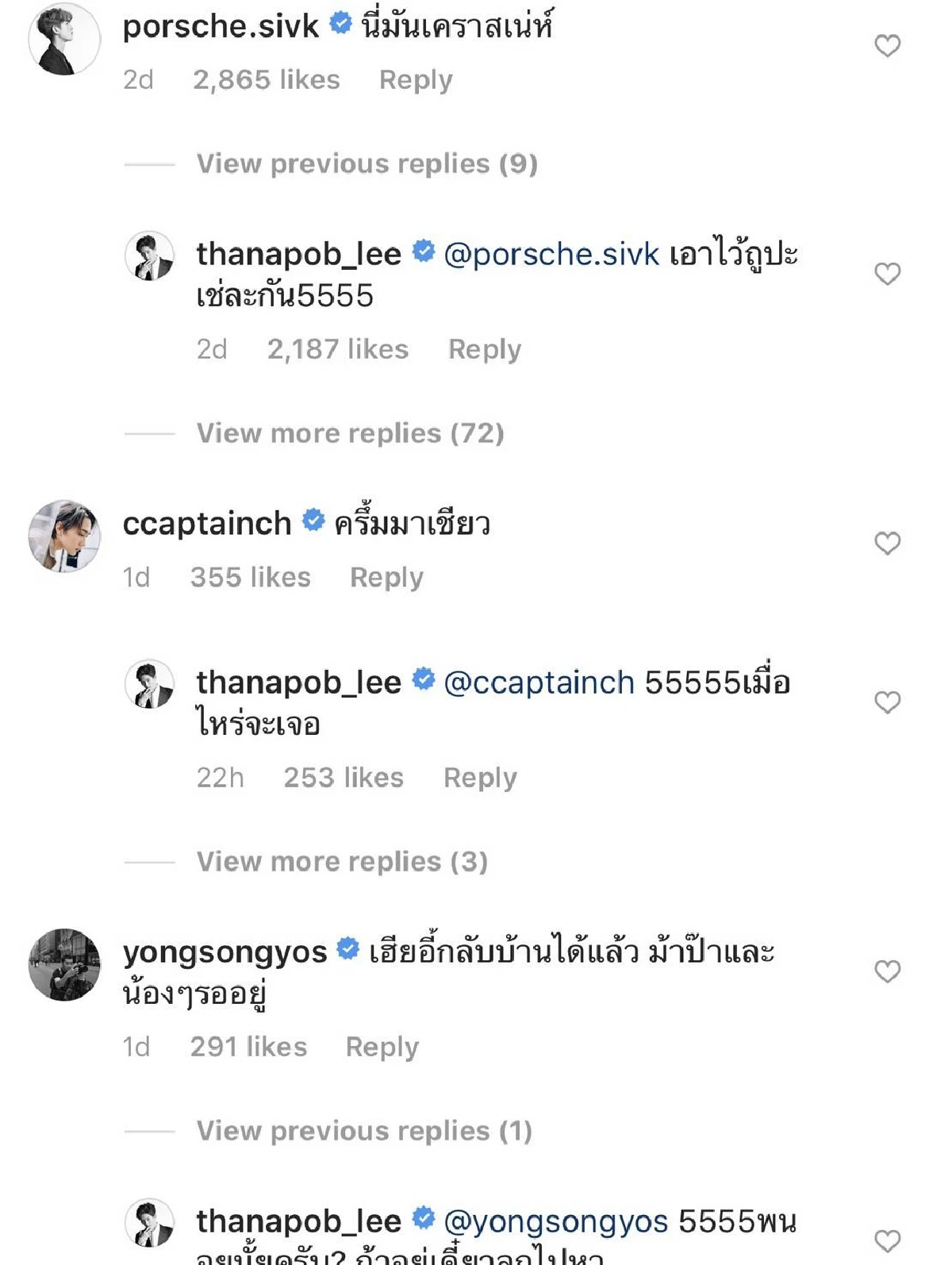Viewport: 952px width, 1265px height.
Task: Open ccaptainch's profile picture
Action: [63, 536]
